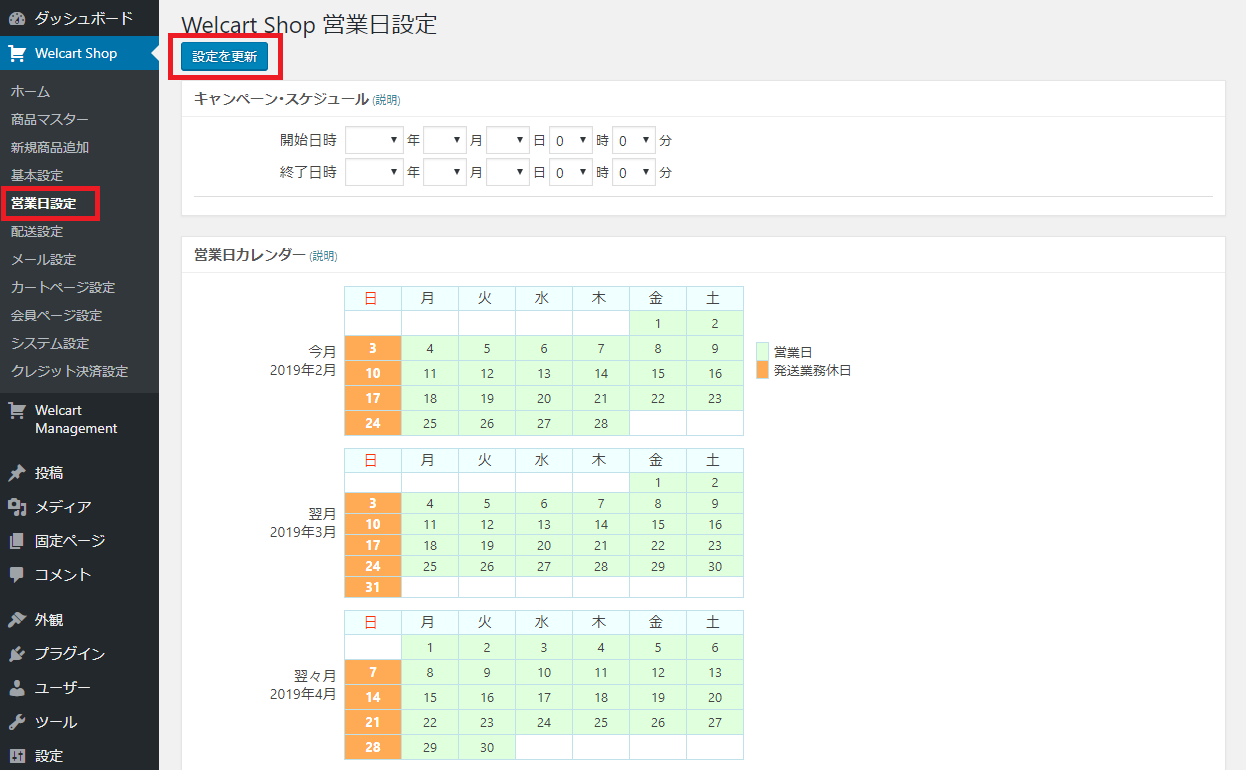Screen dimensions: 1246x770
Task: Open the start date hour dropdown
Action: pyautogui.click(x=571, y=140)
